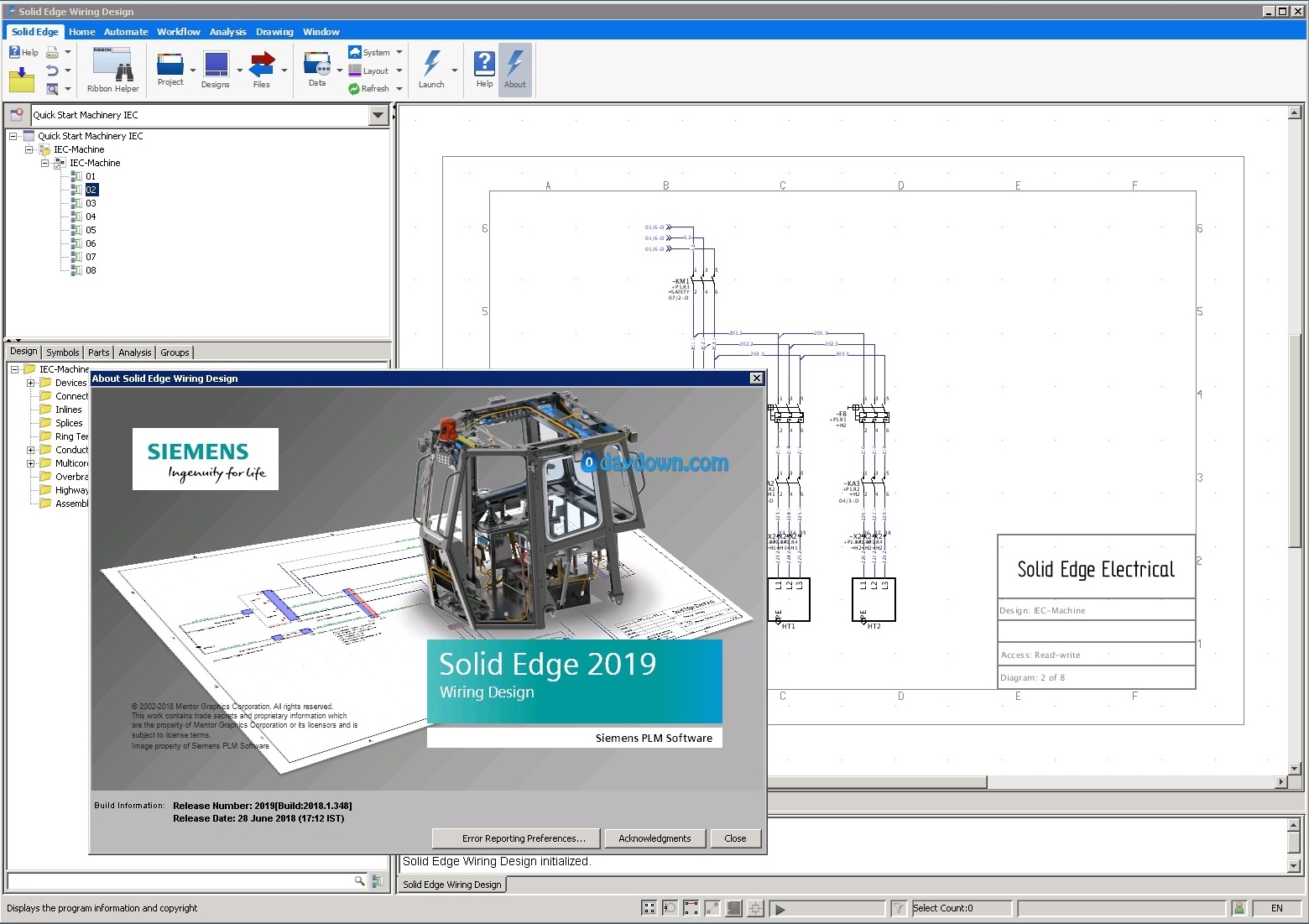Image resolution: width=1309 pixels, height=924 pixels.
Task: Open the Ribbon Helper tool
Action: [x=112, y=71]
